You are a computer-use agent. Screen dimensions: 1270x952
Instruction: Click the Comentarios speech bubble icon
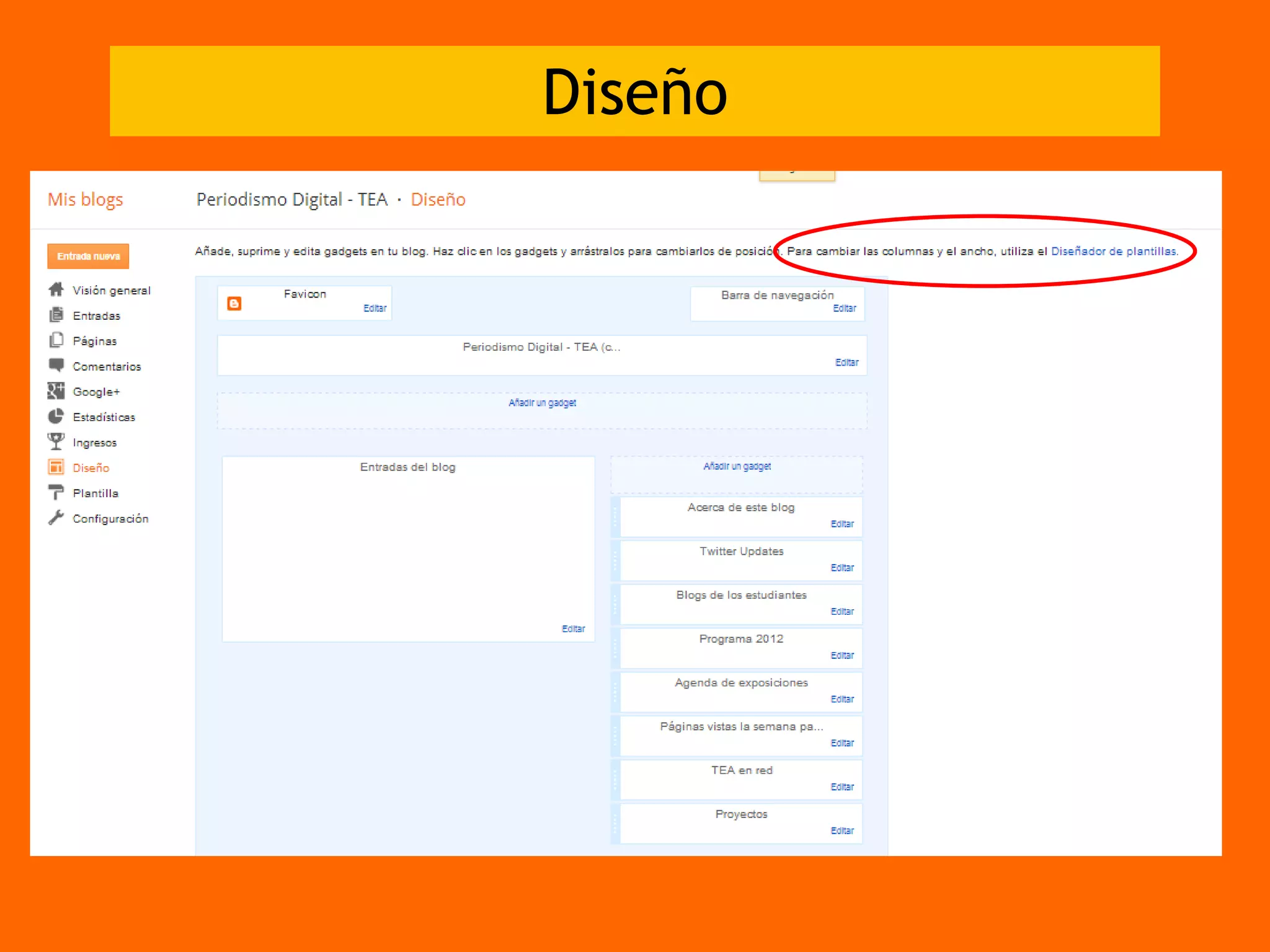(x=56, y=365)
